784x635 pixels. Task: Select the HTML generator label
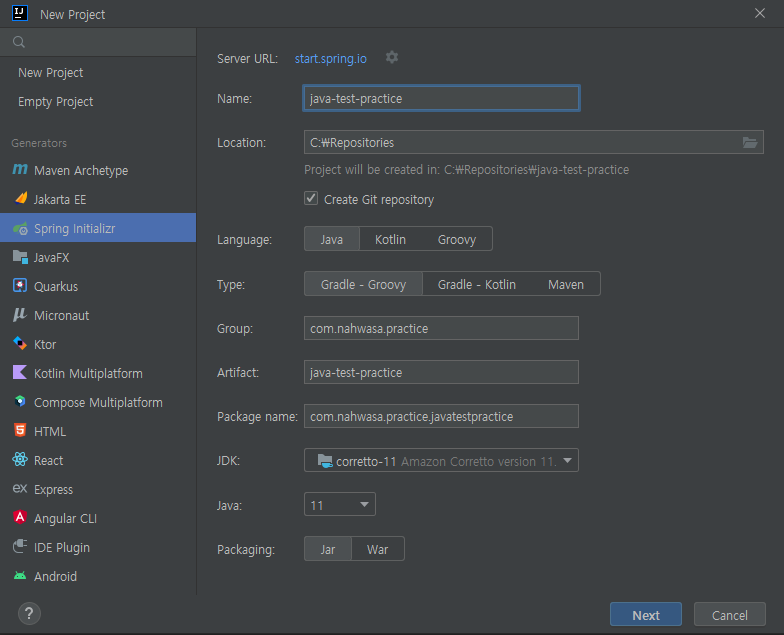click(x=50, y=432)
